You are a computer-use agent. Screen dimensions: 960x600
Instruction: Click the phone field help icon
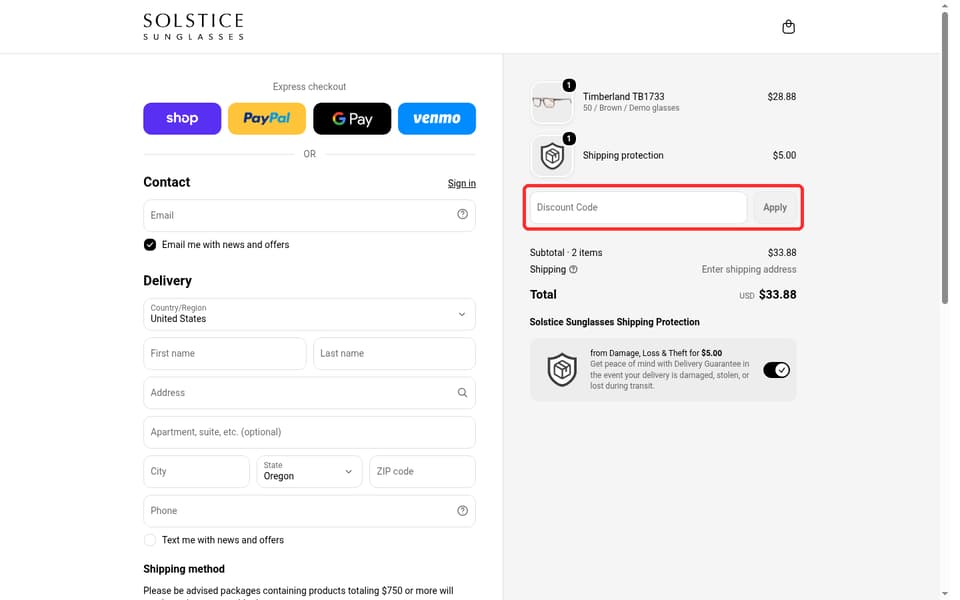[462, 511]
